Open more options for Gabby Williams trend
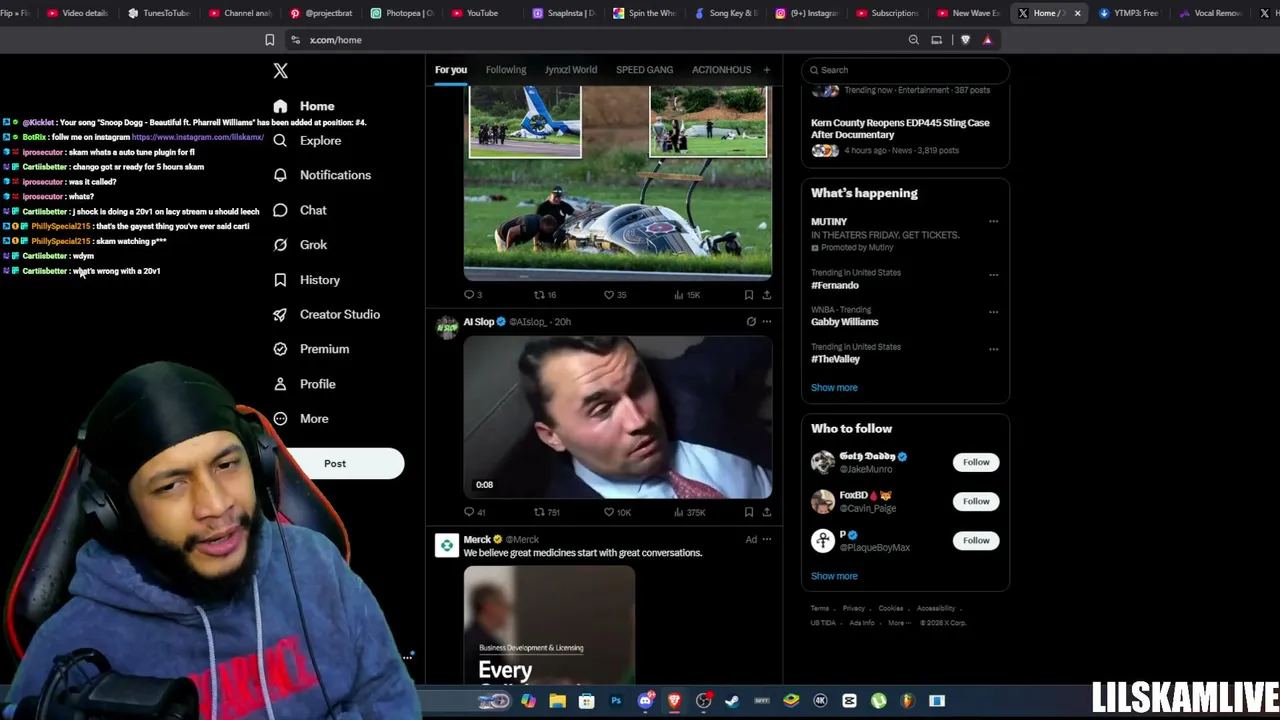 [993, 312]
